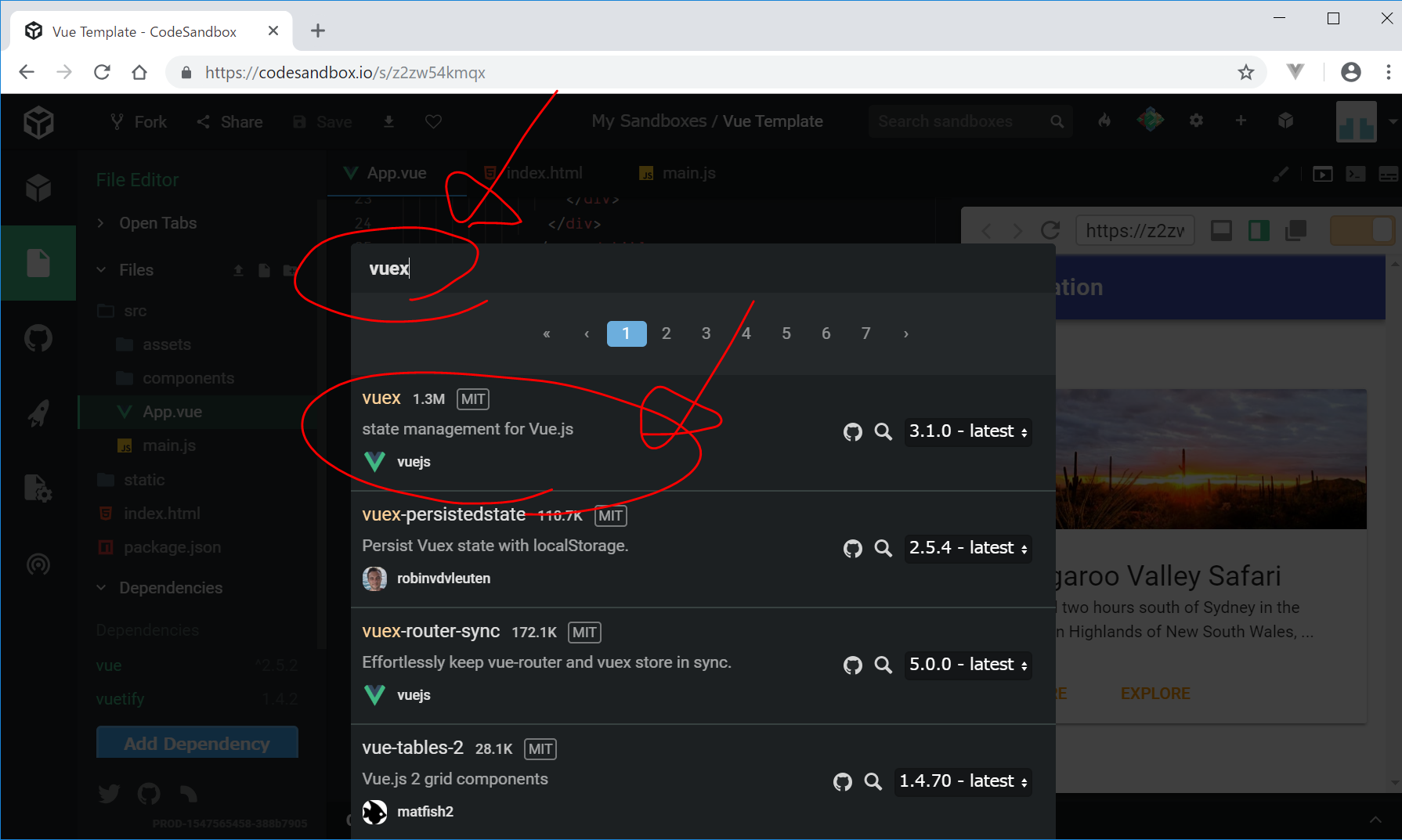Open vuex version dropdown 3.1.0 - latest
Screen dimensions: 1402x840
click(x=967, y=431)
